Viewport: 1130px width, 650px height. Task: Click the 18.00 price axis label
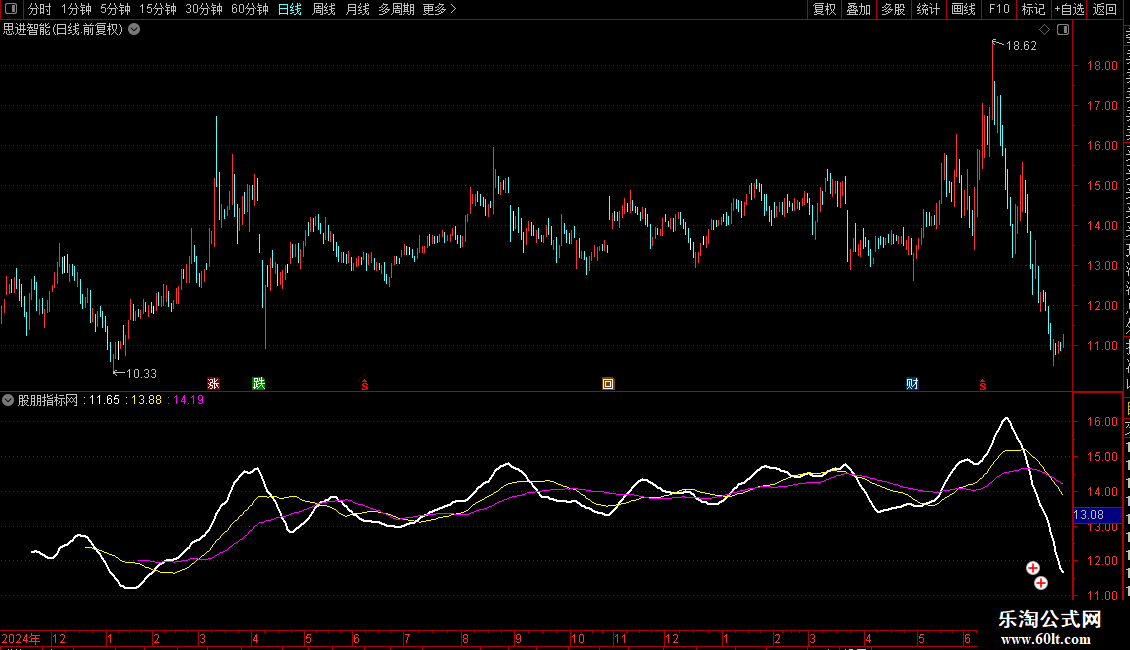[1102, 66]
